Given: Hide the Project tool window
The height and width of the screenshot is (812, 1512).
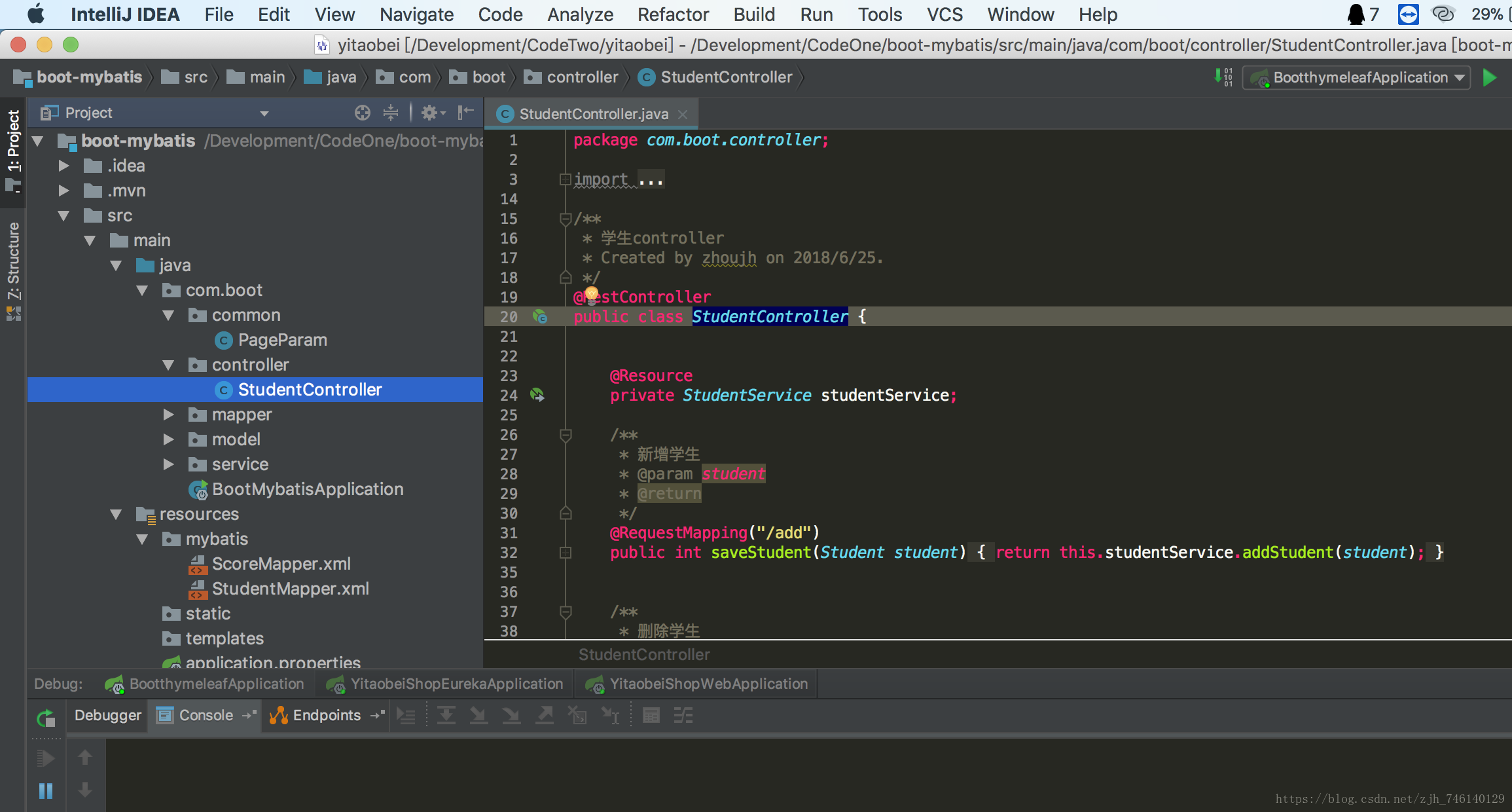Looking at the screenshot, I should coord(465,113).
